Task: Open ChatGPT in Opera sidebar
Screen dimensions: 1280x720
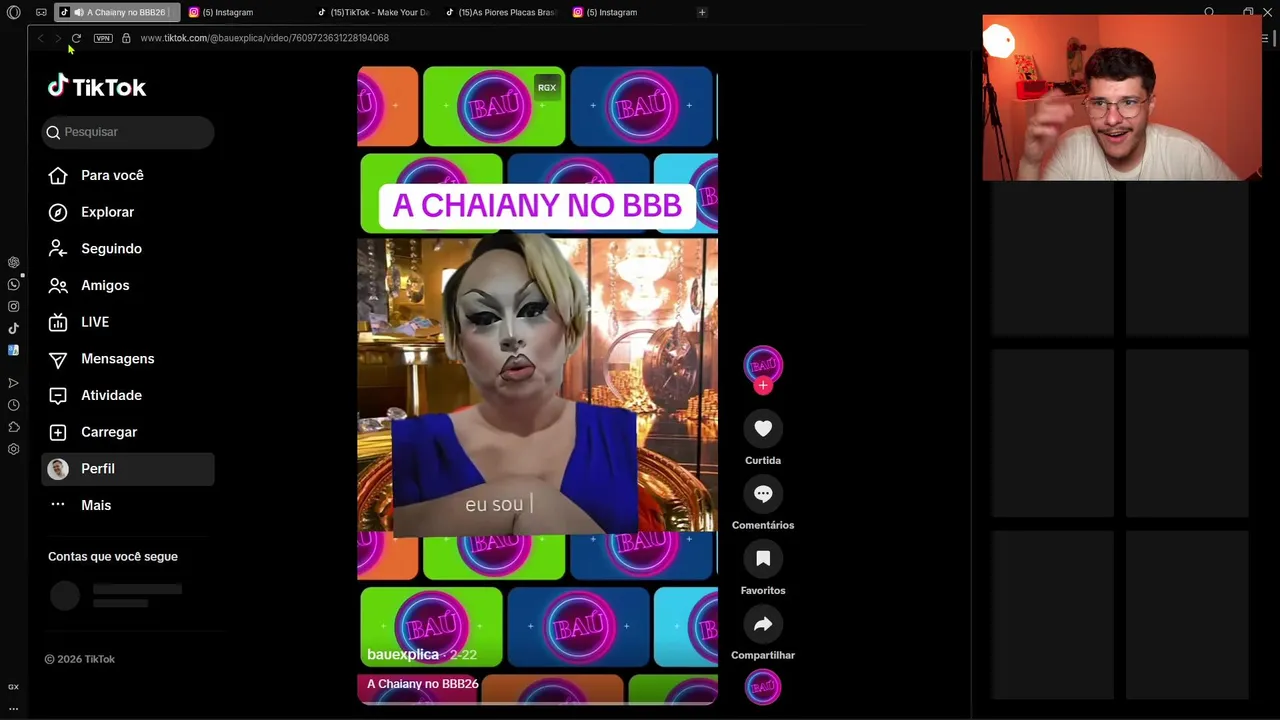Action: click(13, 262)
